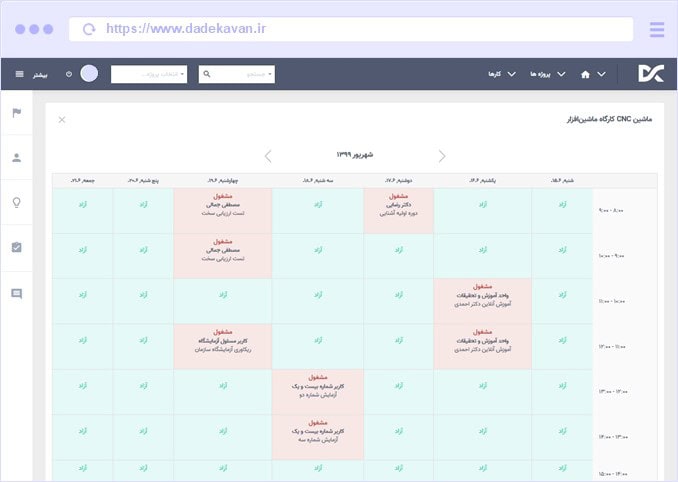Open the user profile sidebar icon
This screenshot has width=678, height=482.
(x=16, y=157)
